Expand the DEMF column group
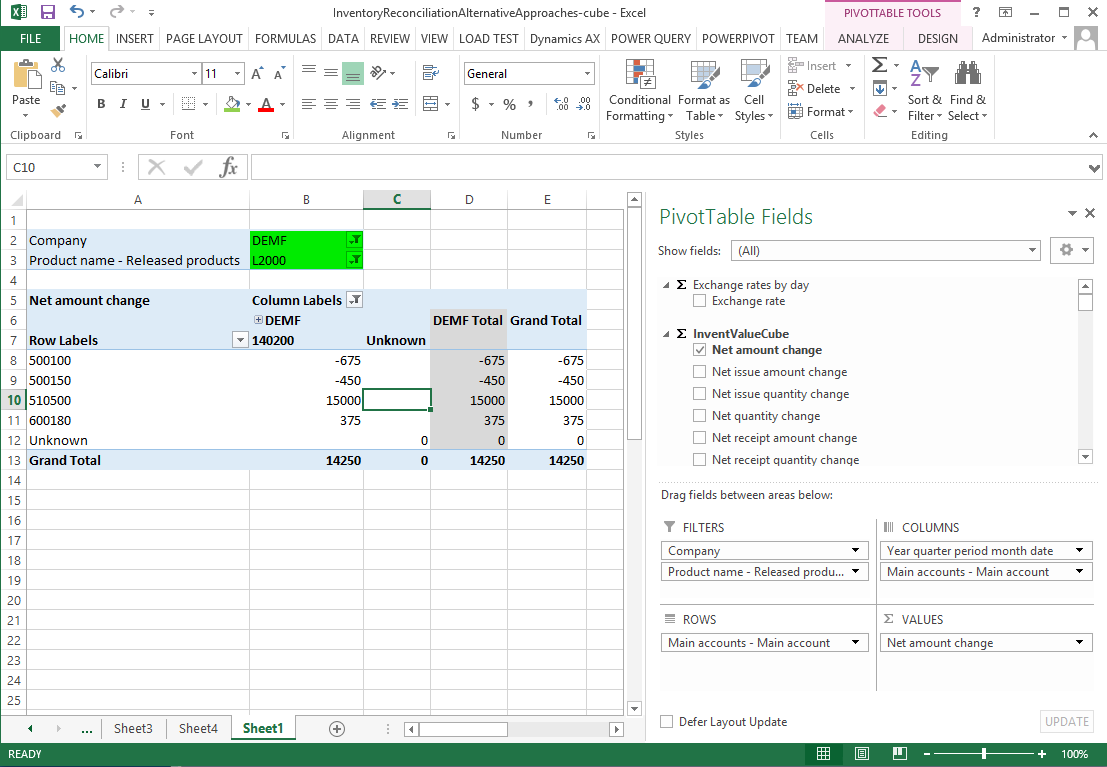Screen dimensions: 1107x767 258,320
